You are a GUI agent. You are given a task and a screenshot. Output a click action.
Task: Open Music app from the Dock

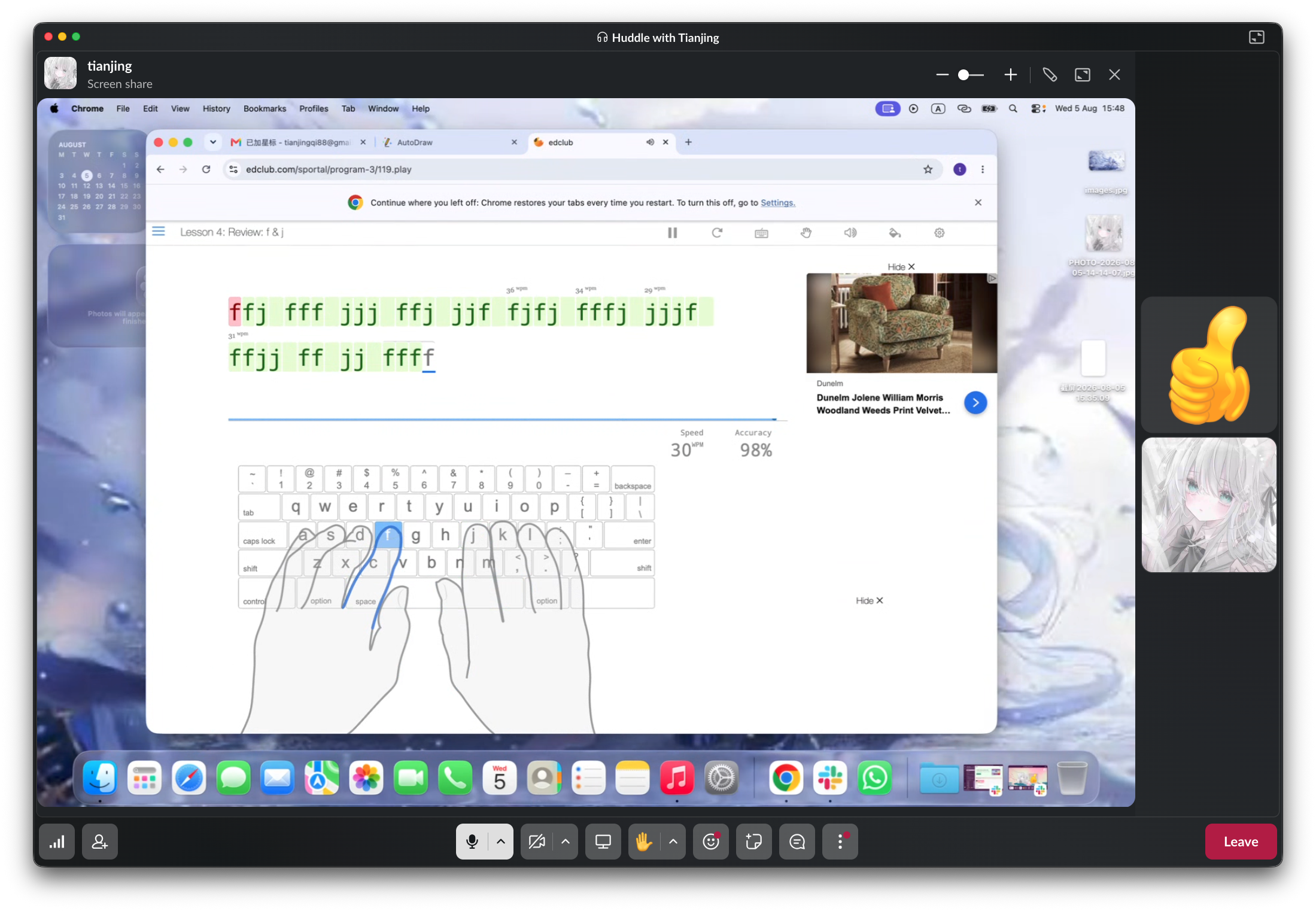point(676,778)
